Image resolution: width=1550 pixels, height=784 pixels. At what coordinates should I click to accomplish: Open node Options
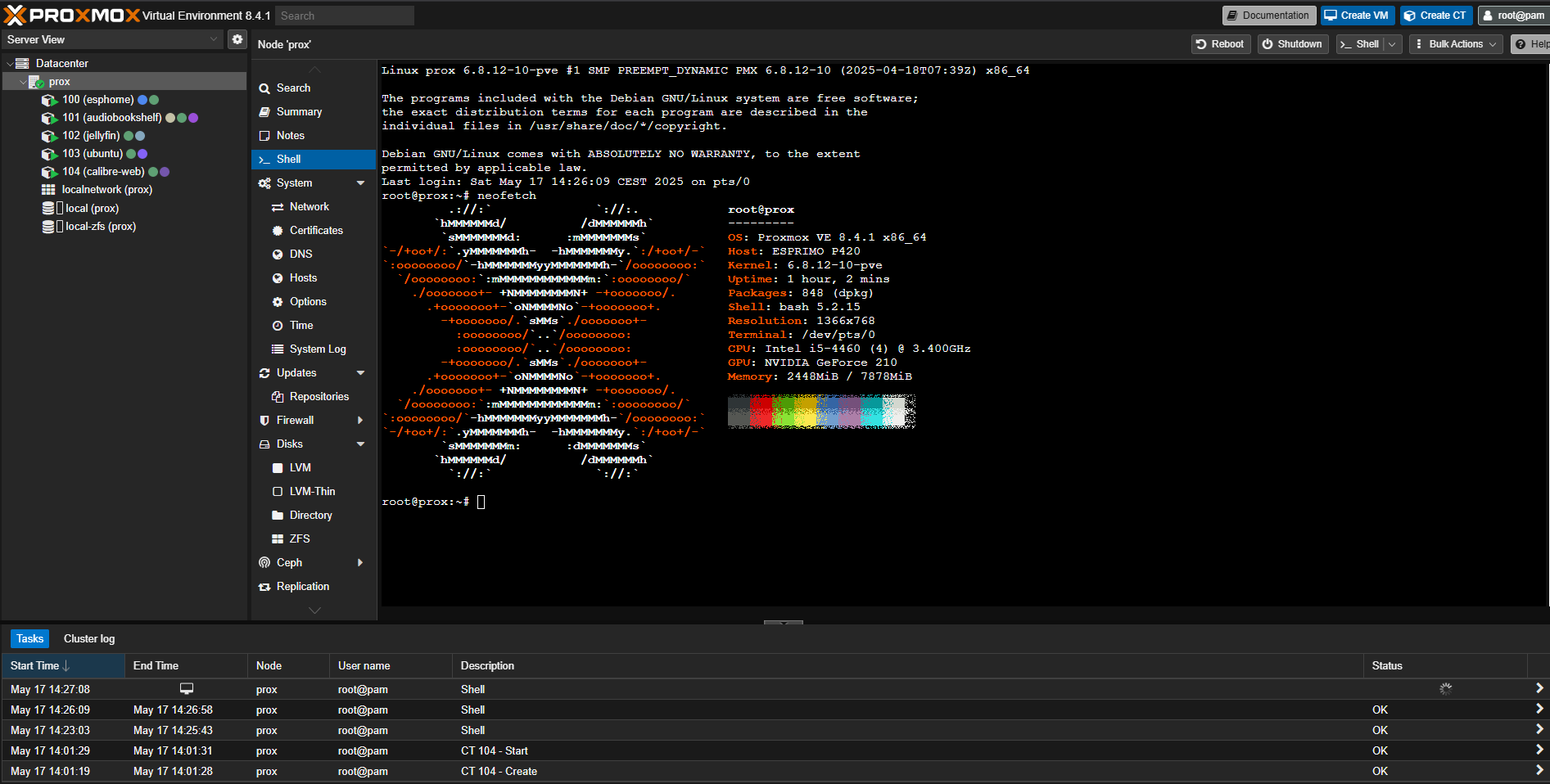(x=308, y=302)
